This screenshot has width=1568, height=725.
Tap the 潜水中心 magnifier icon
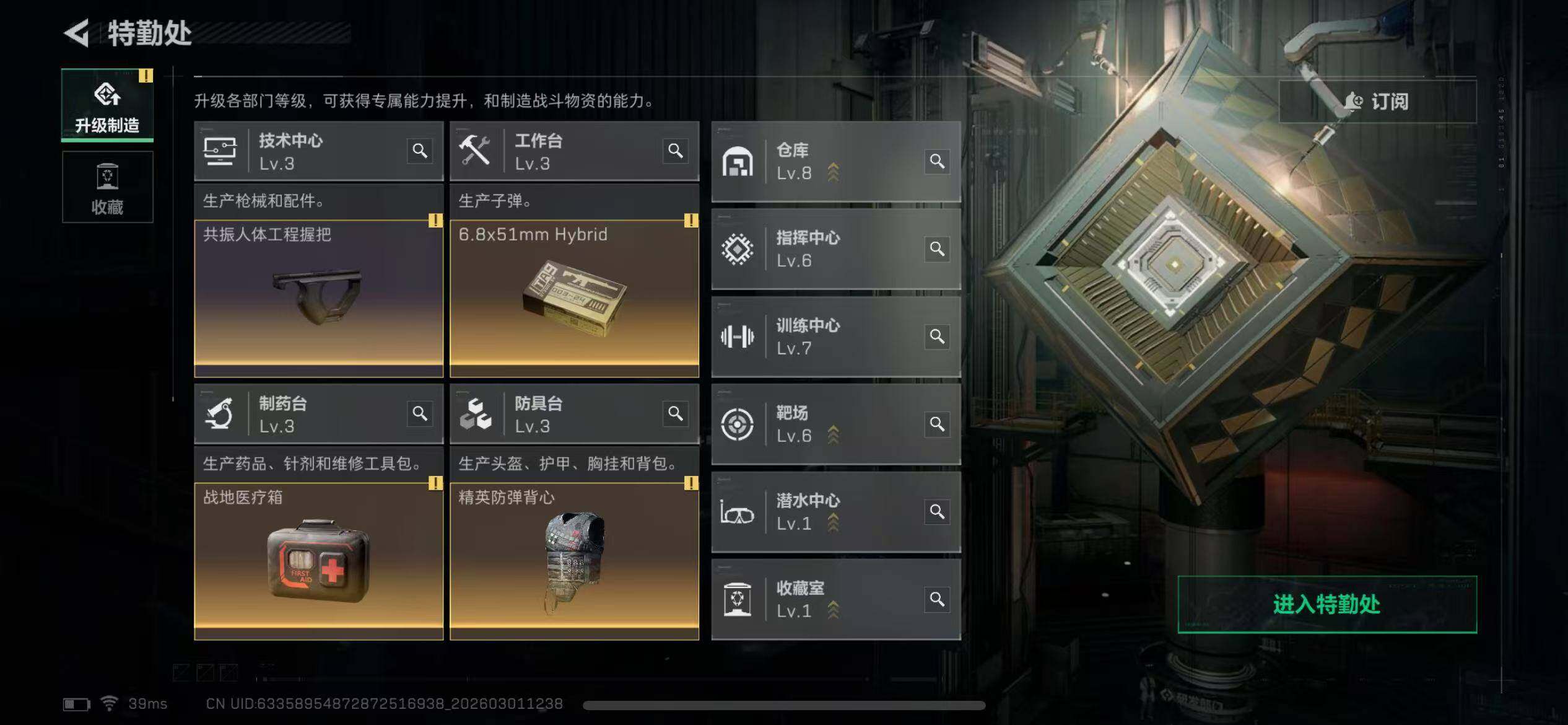937,512
